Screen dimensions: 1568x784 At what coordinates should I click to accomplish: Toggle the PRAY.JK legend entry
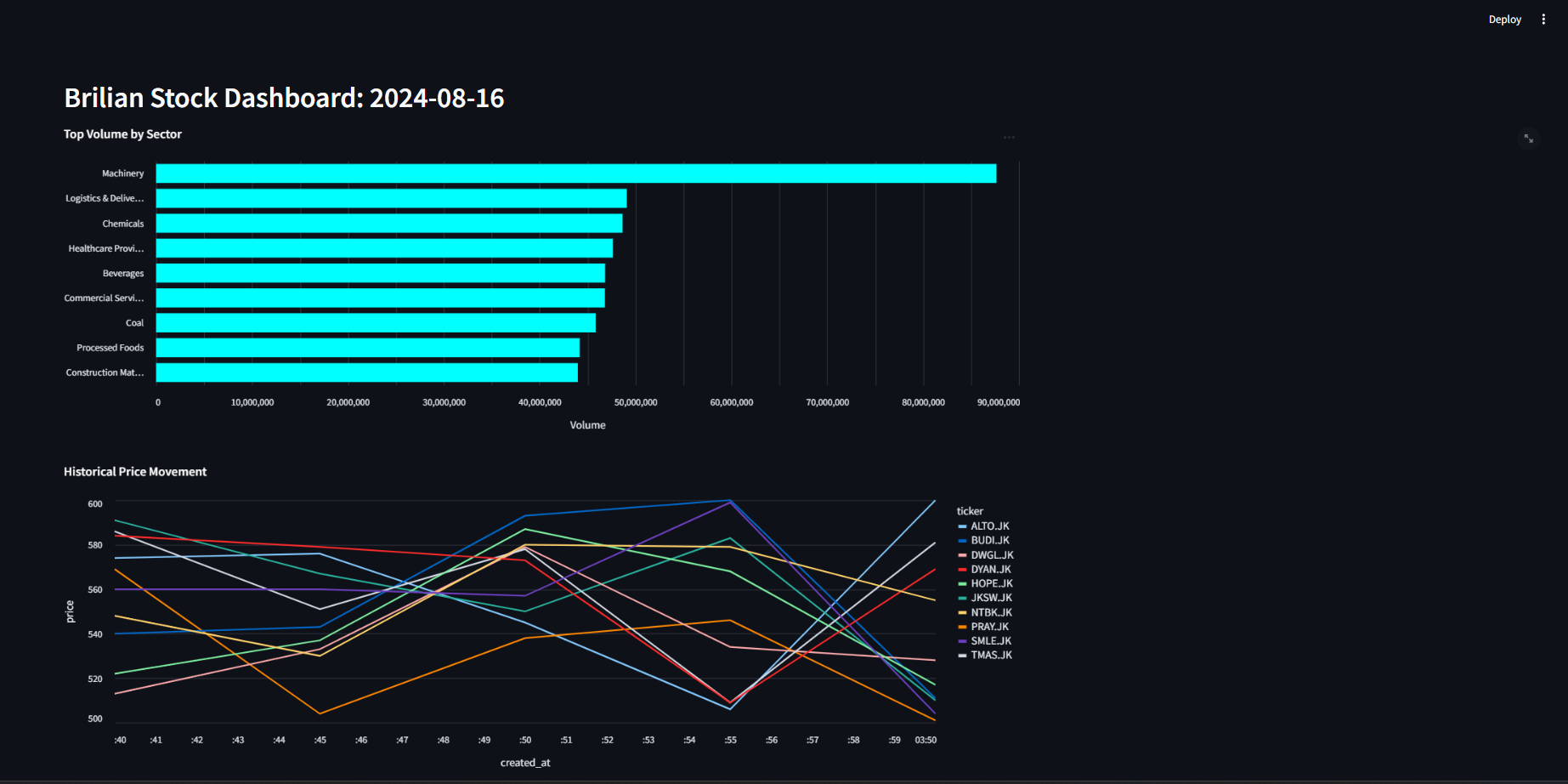(988, 626)
